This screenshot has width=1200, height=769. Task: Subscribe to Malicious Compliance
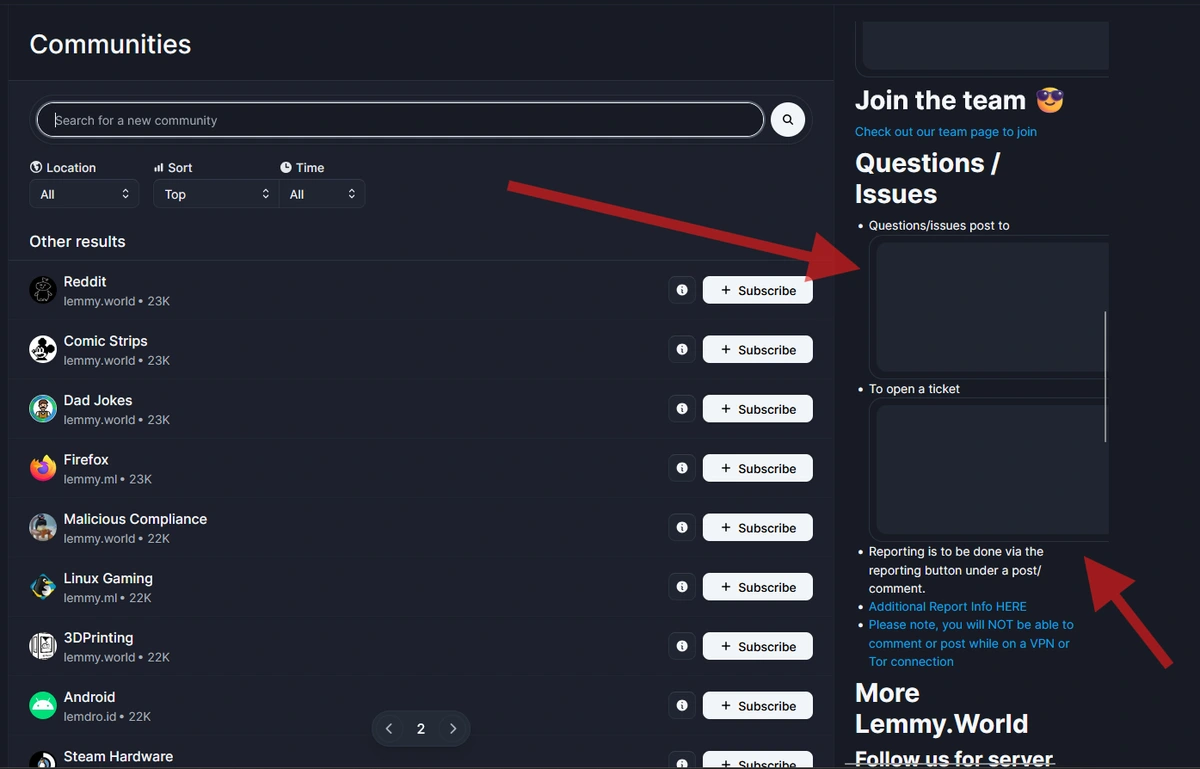(758, 527)
